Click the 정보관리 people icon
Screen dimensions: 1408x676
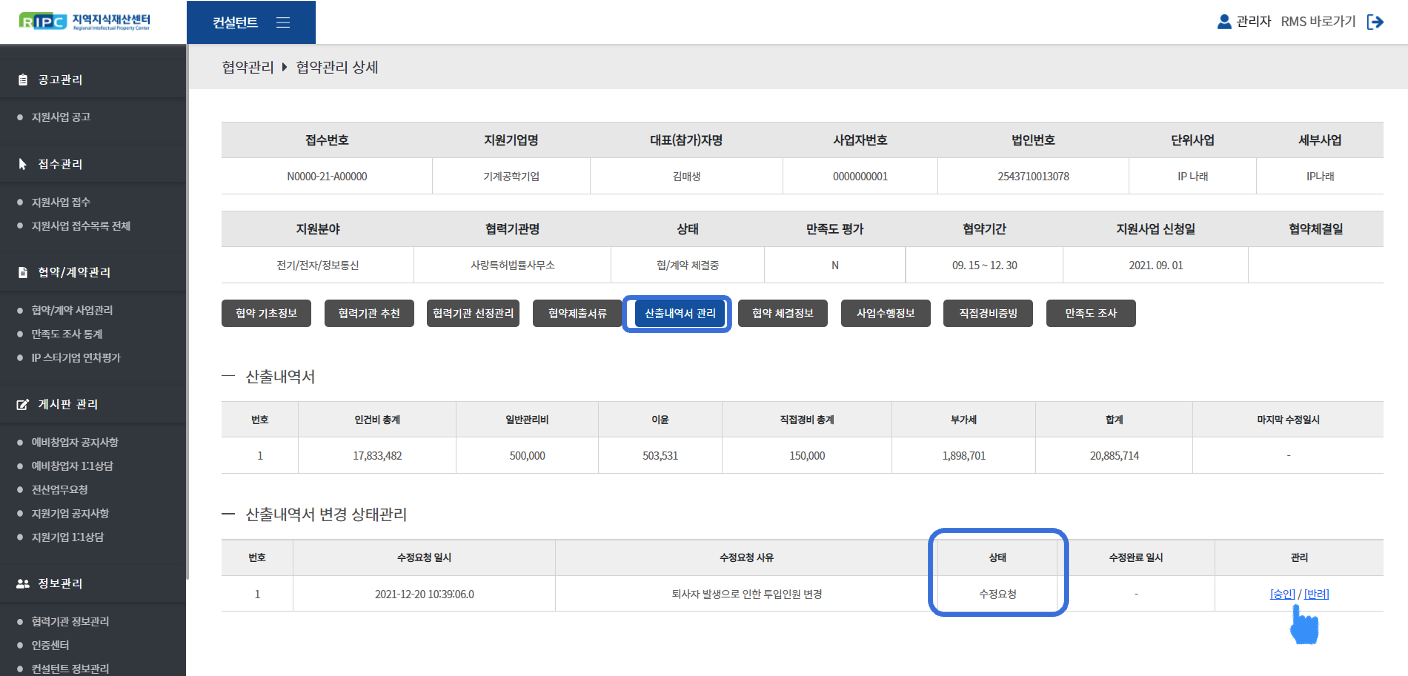[23, 584]
